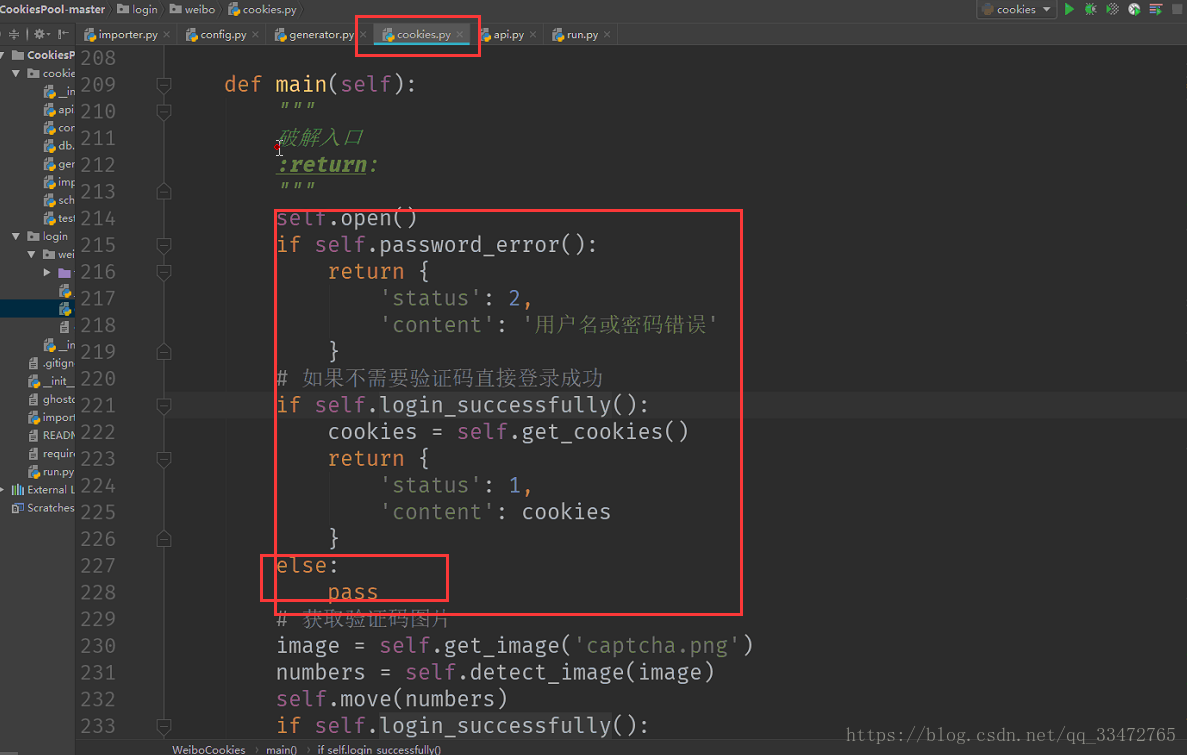
Task: Close the api.py tab
Action: coord(533,35)
